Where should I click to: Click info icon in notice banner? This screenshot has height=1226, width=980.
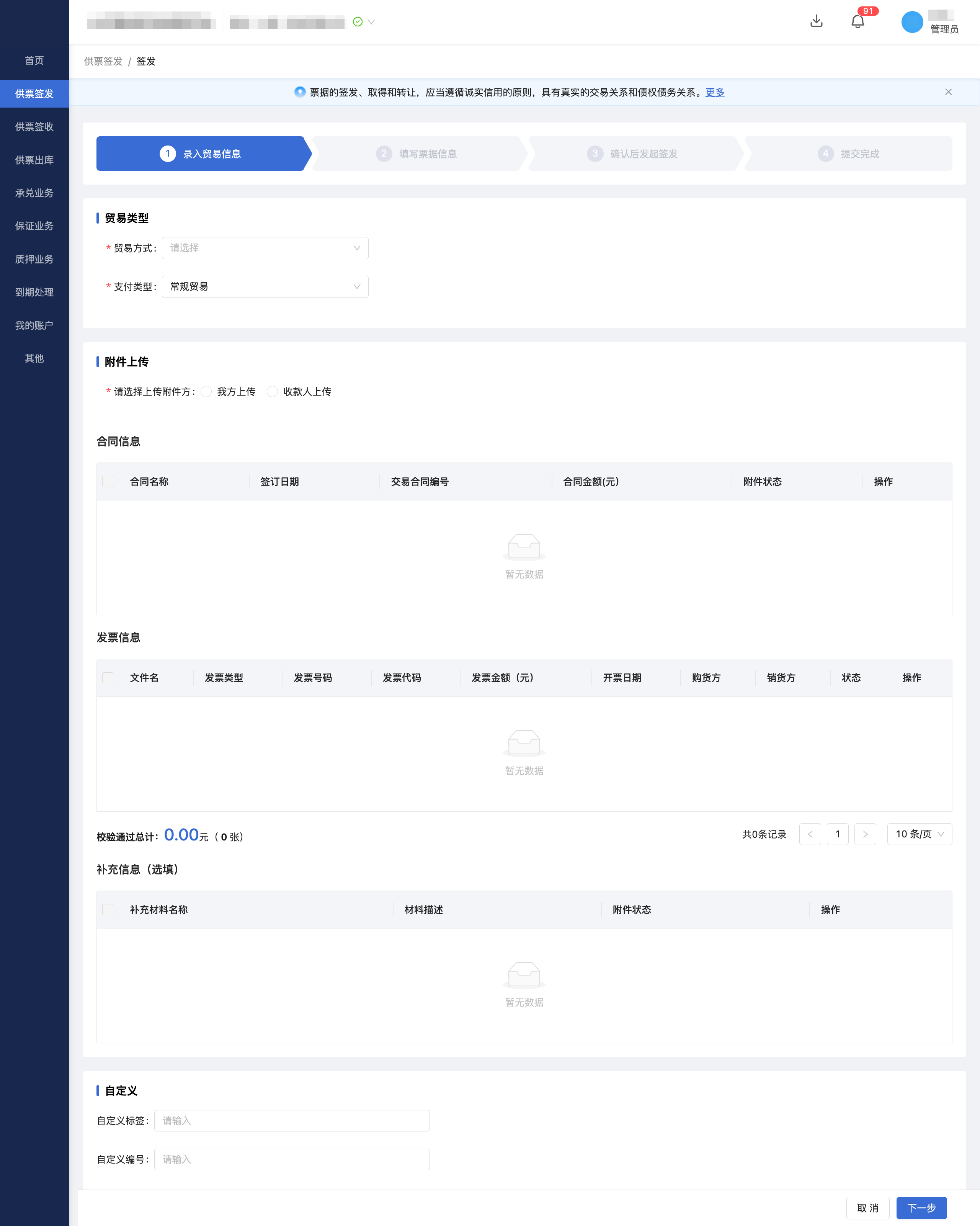[300, 92]
